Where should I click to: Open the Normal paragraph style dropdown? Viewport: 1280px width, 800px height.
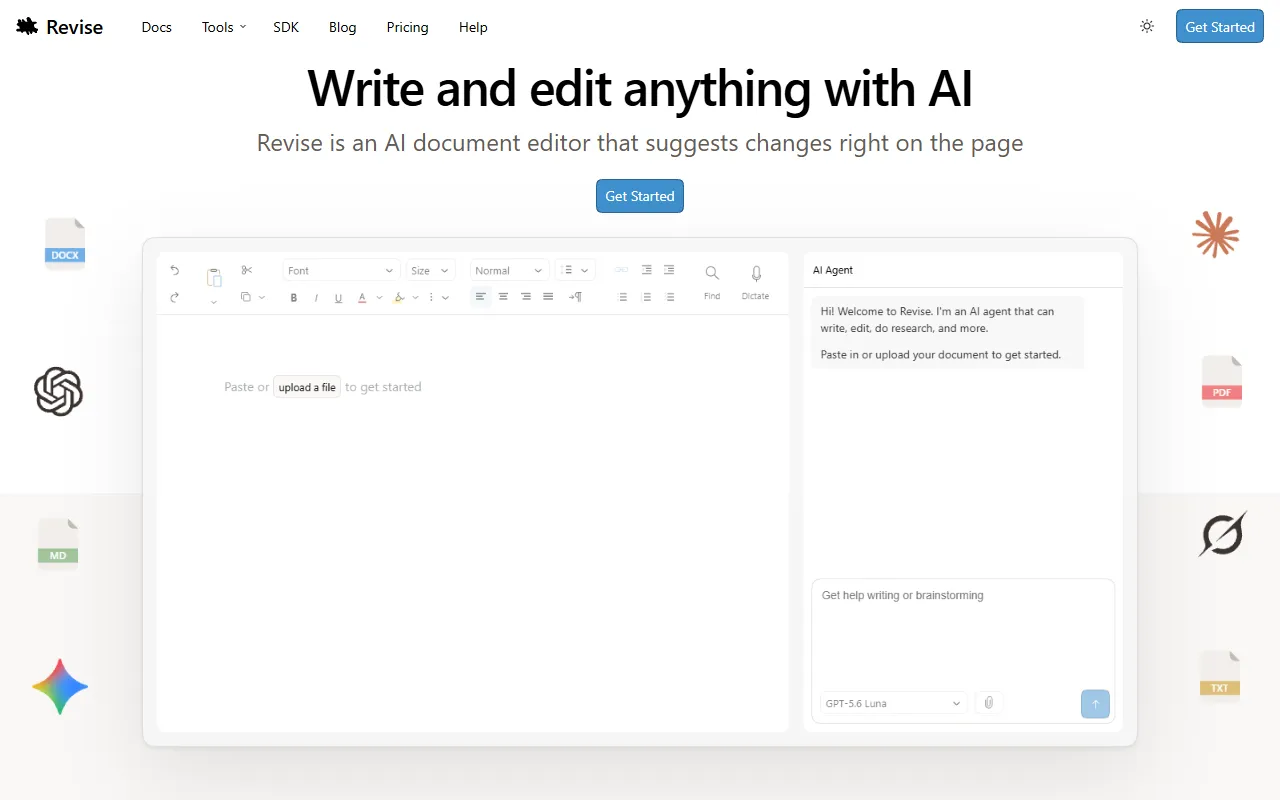[x=510, y=270]
